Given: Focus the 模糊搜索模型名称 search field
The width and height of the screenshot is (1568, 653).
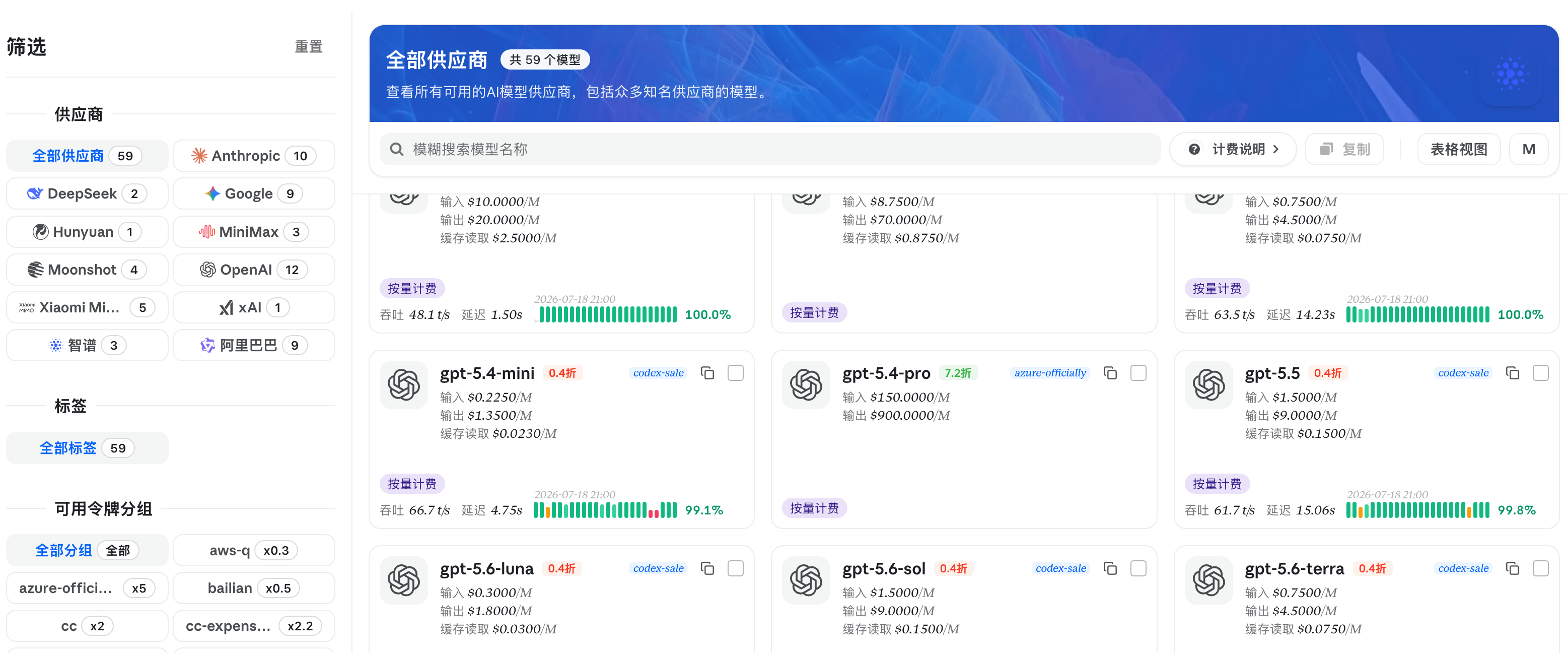Looking at the screenshot, I should pyautogui.click(x=770, y=149).
